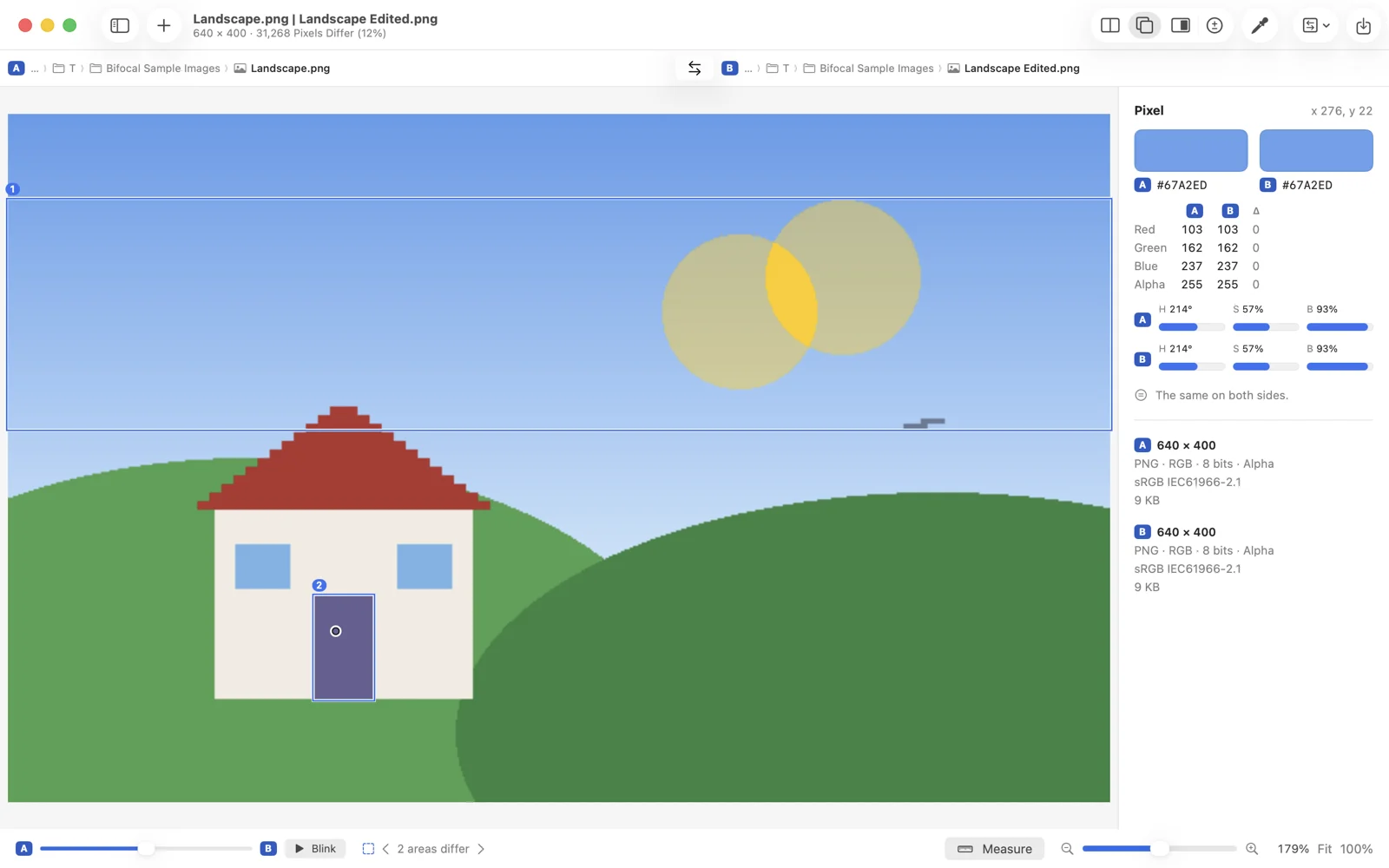Click the 179% zoom percentage

(1293, 848)
